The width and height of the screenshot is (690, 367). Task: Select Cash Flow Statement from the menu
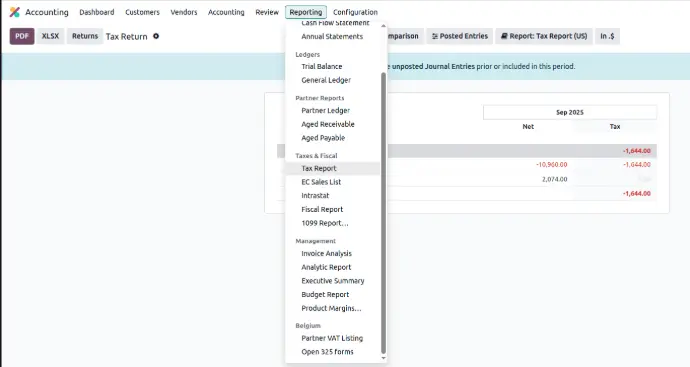[335, 23]
